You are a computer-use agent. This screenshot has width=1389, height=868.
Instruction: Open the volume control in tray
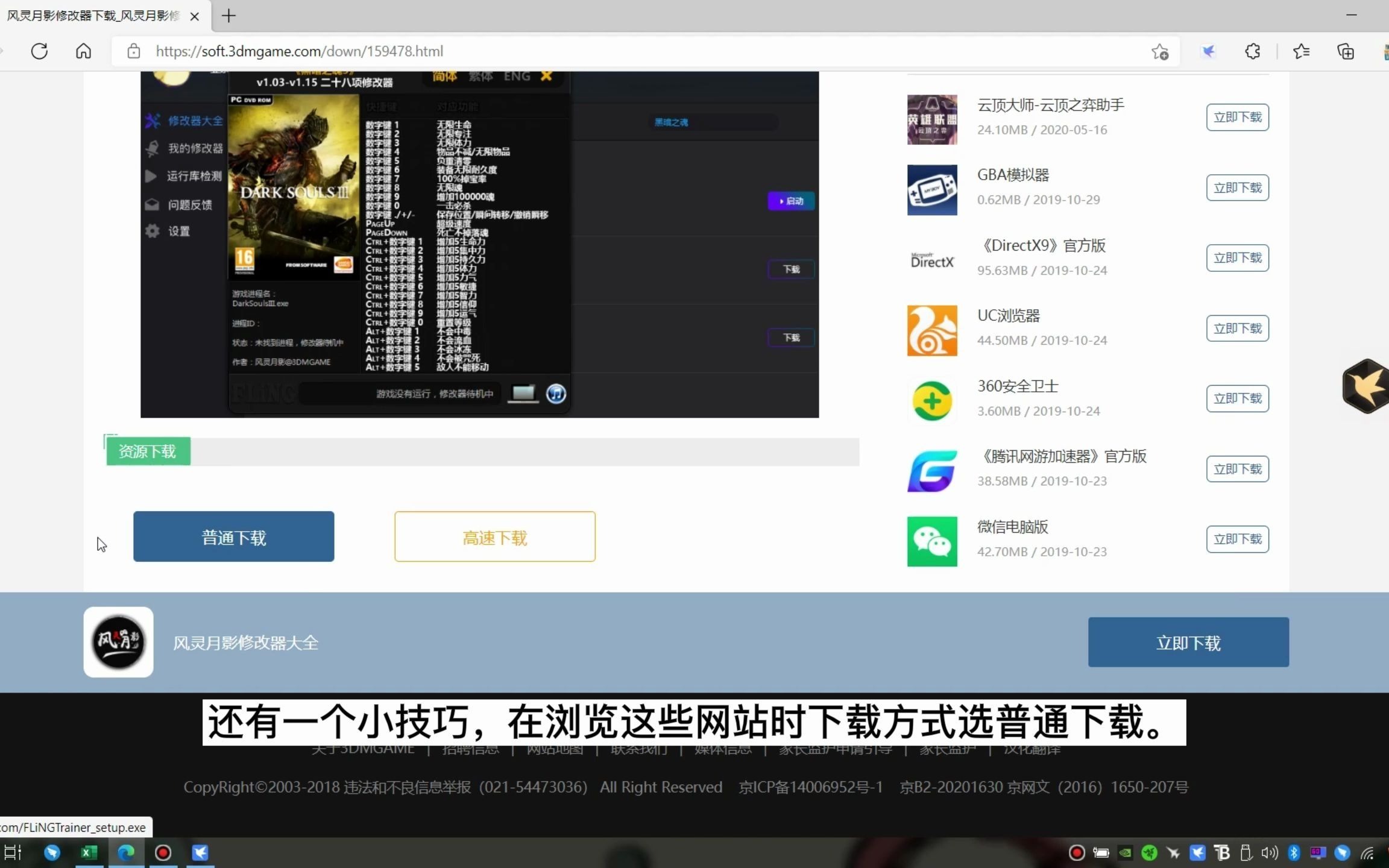[x=1270, y=852]
